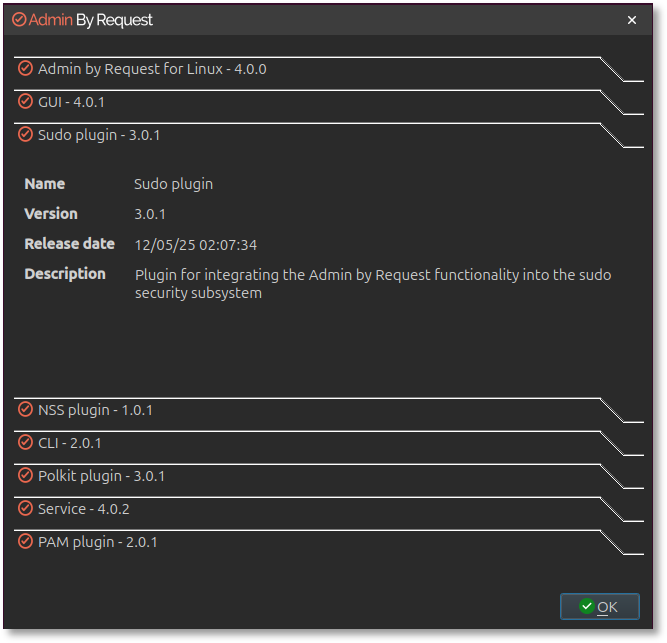Screen dimensions: 667x643
Task: Show details for CLI - 2.0.1
Action: point(70,444)
